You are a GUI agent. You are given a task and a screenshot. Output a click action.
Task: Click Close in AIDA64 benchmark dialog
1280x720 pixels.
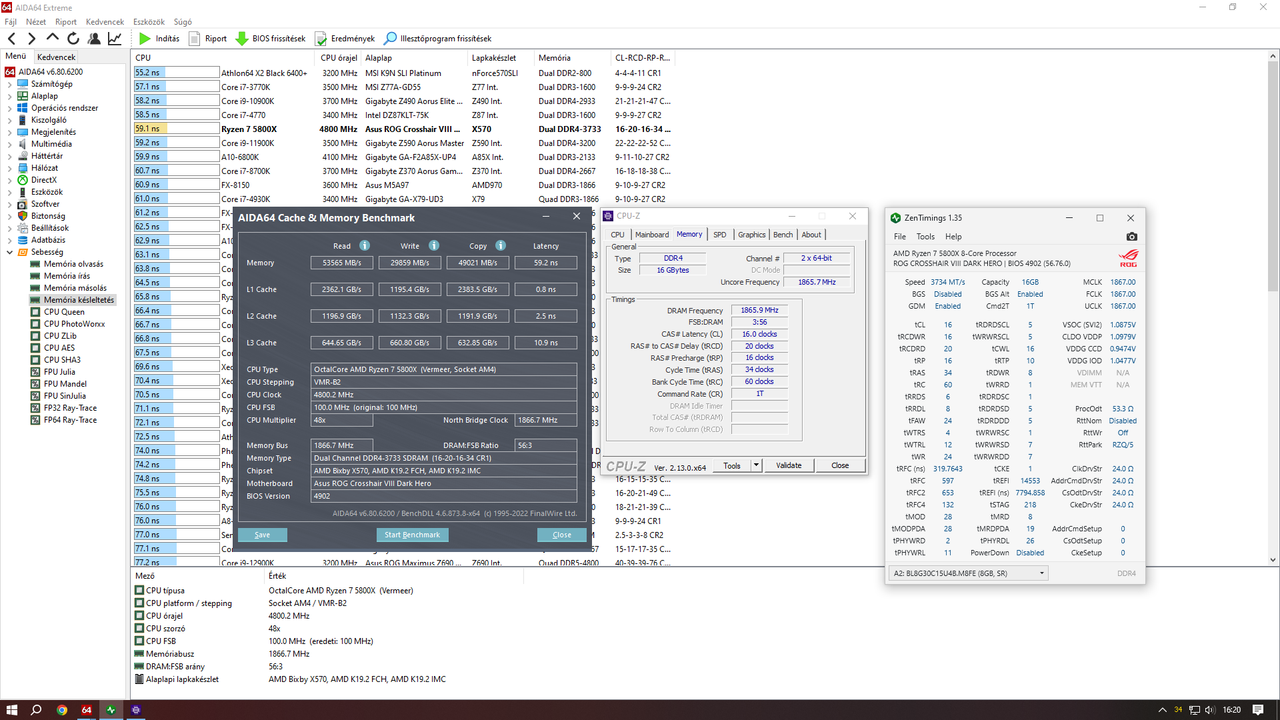click(562, 535)
